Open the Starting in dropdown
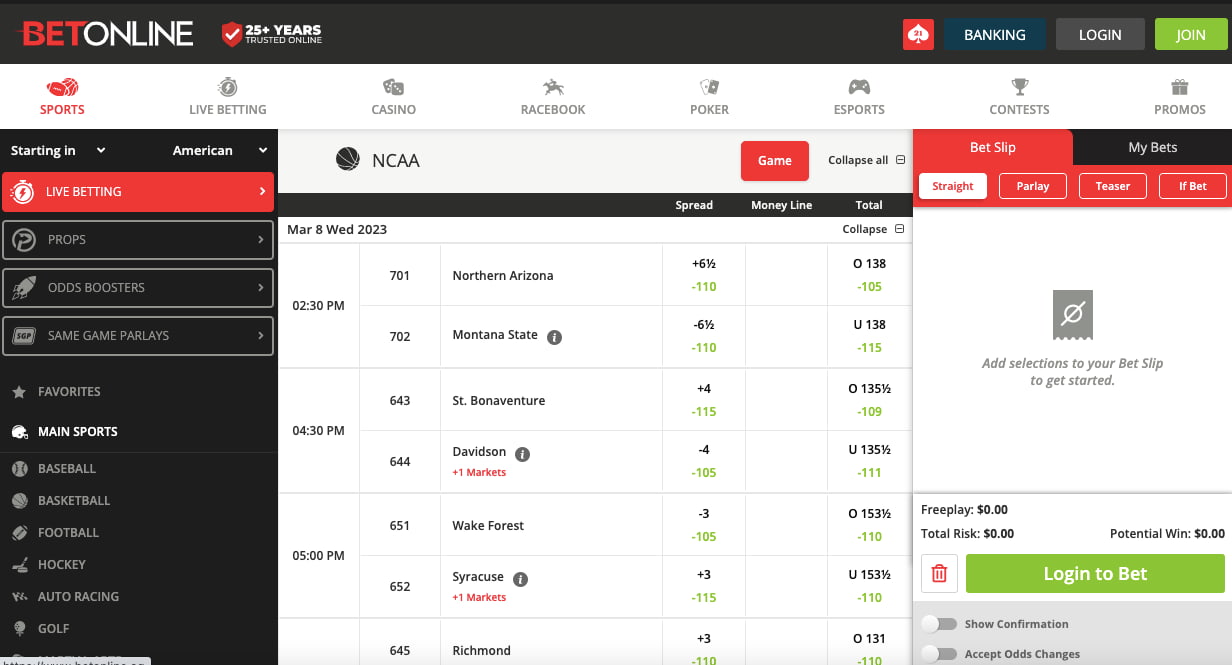Viewport: 1232px width, 665px height. pyautogui.click(x=58, y=150)
